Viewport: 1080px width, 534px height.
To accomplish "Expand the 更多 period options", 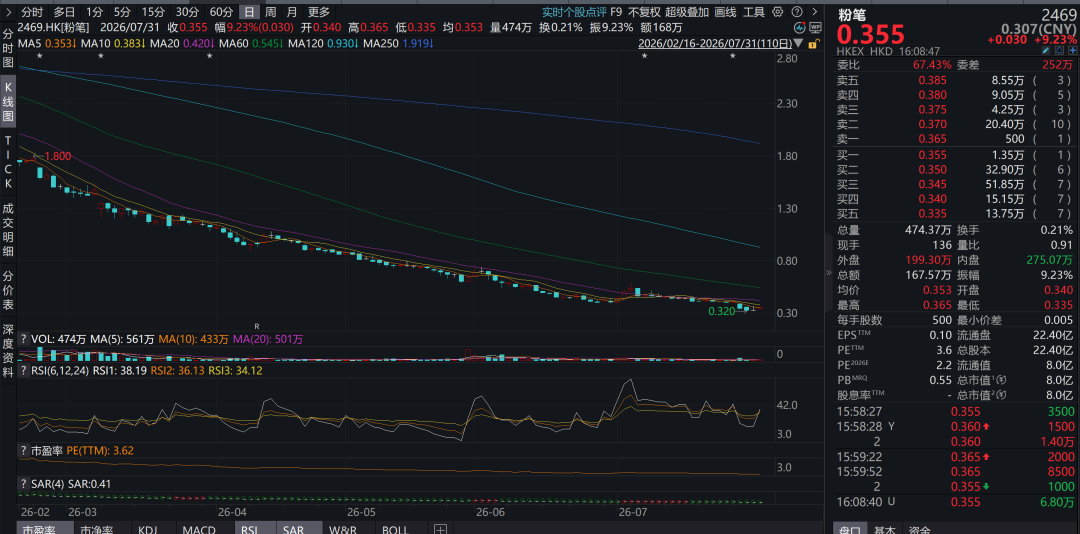I will [319, 12].
